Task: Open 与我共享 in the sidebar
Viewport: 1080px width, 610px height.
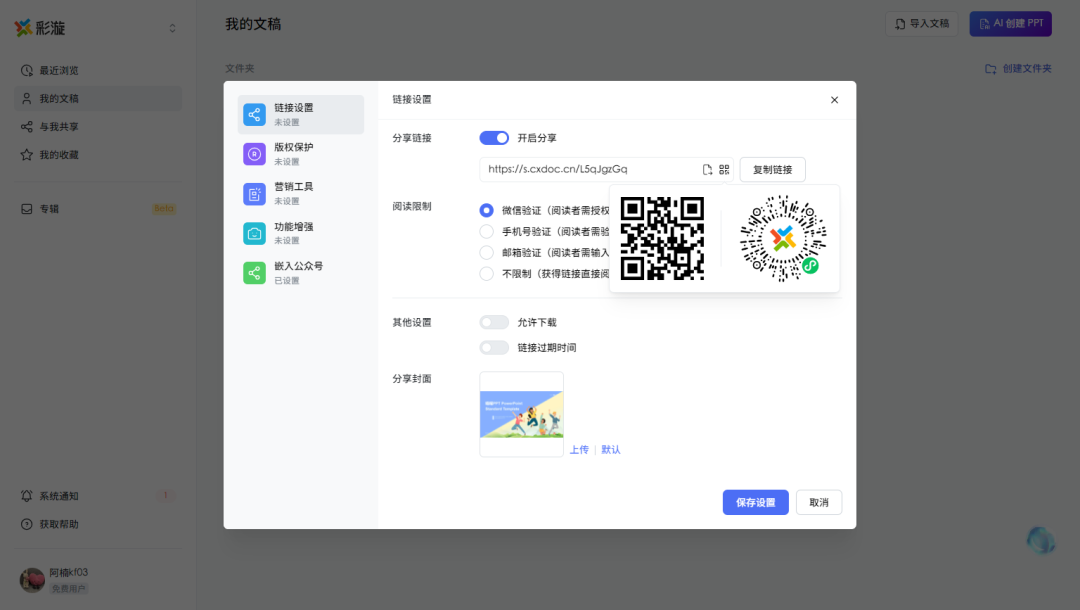Action: click(x=98, y=127)
